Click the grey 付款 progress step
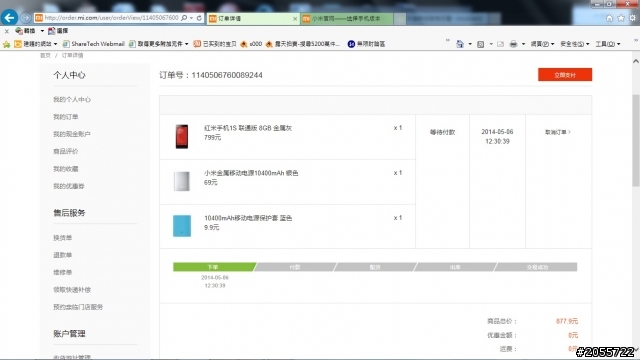 (x=295, y=267)
